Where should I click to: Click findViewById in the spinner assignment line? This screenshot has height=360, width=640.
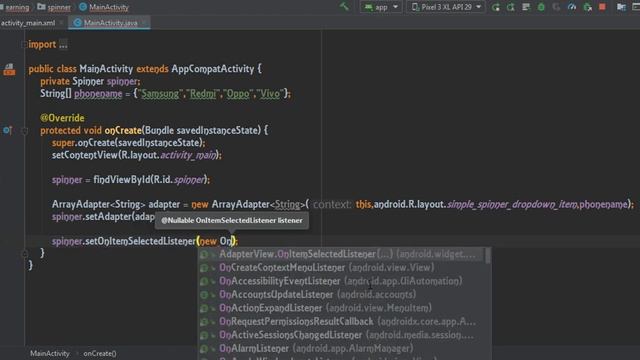[122, 180]
